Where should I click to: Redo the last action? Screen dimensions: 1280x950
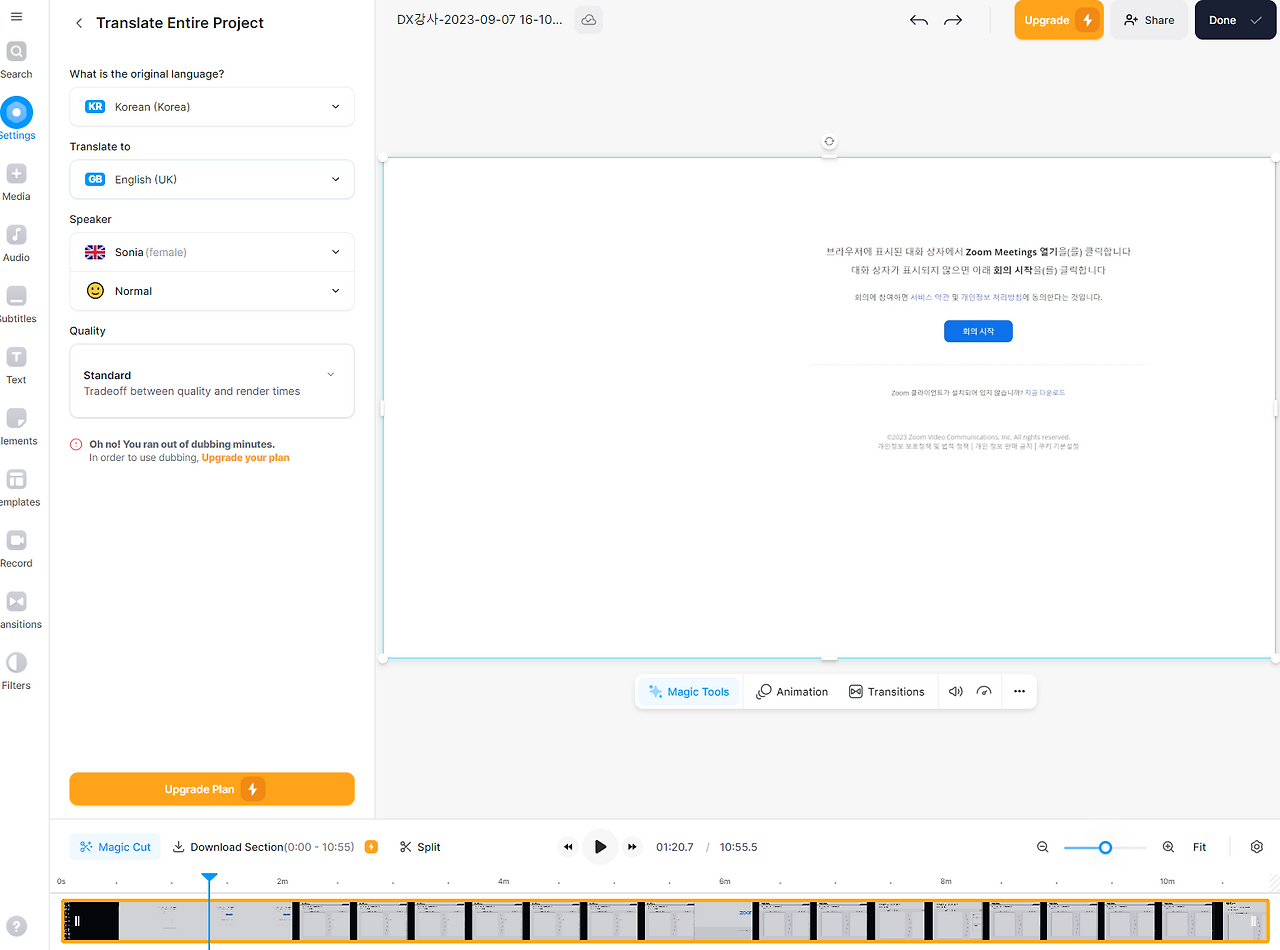pyautogui.click(x=953, y=20)
